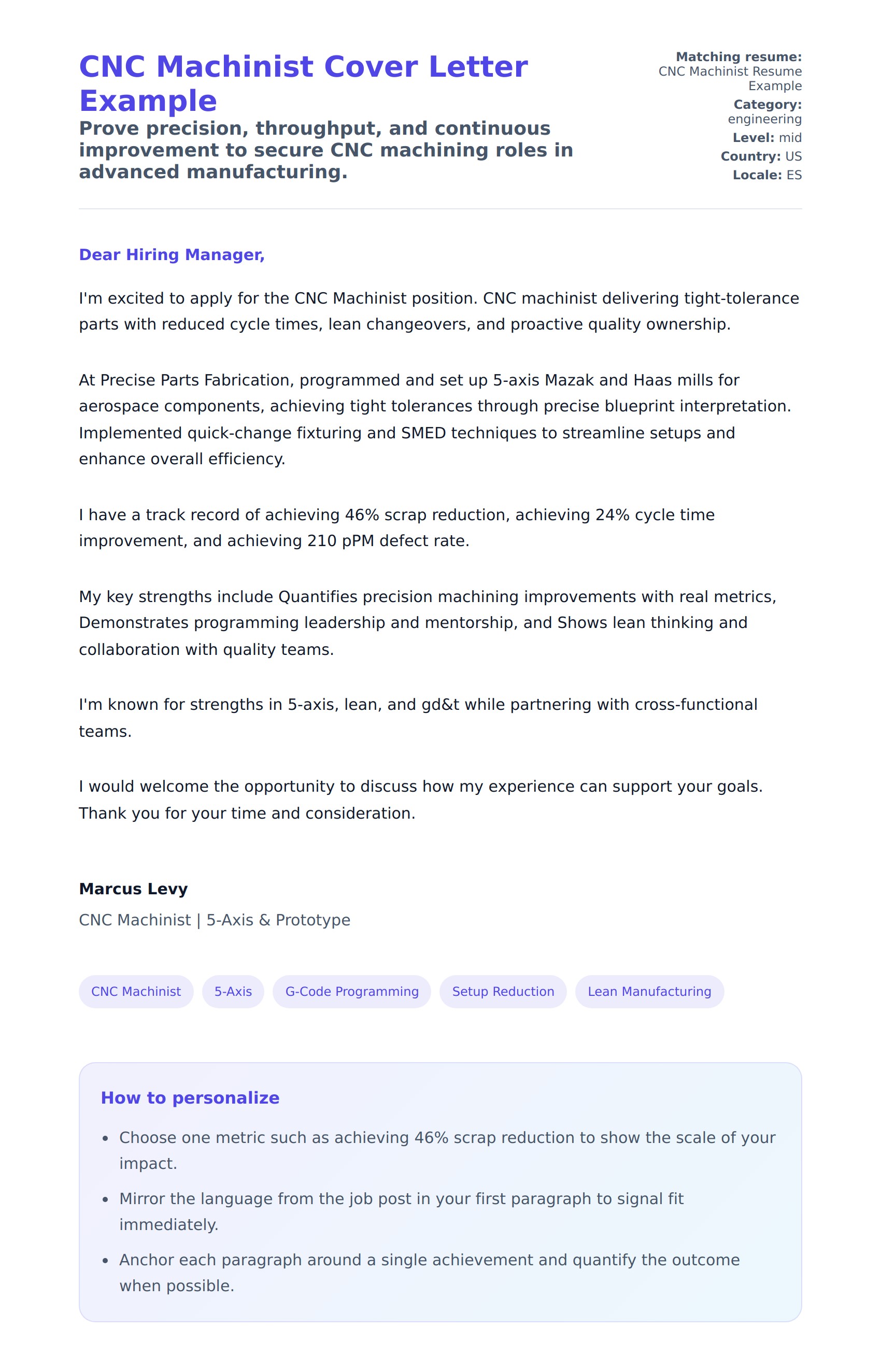Click the How to personalize heading
Viewport: 881px width, 1372px height.
[190, 1097]
